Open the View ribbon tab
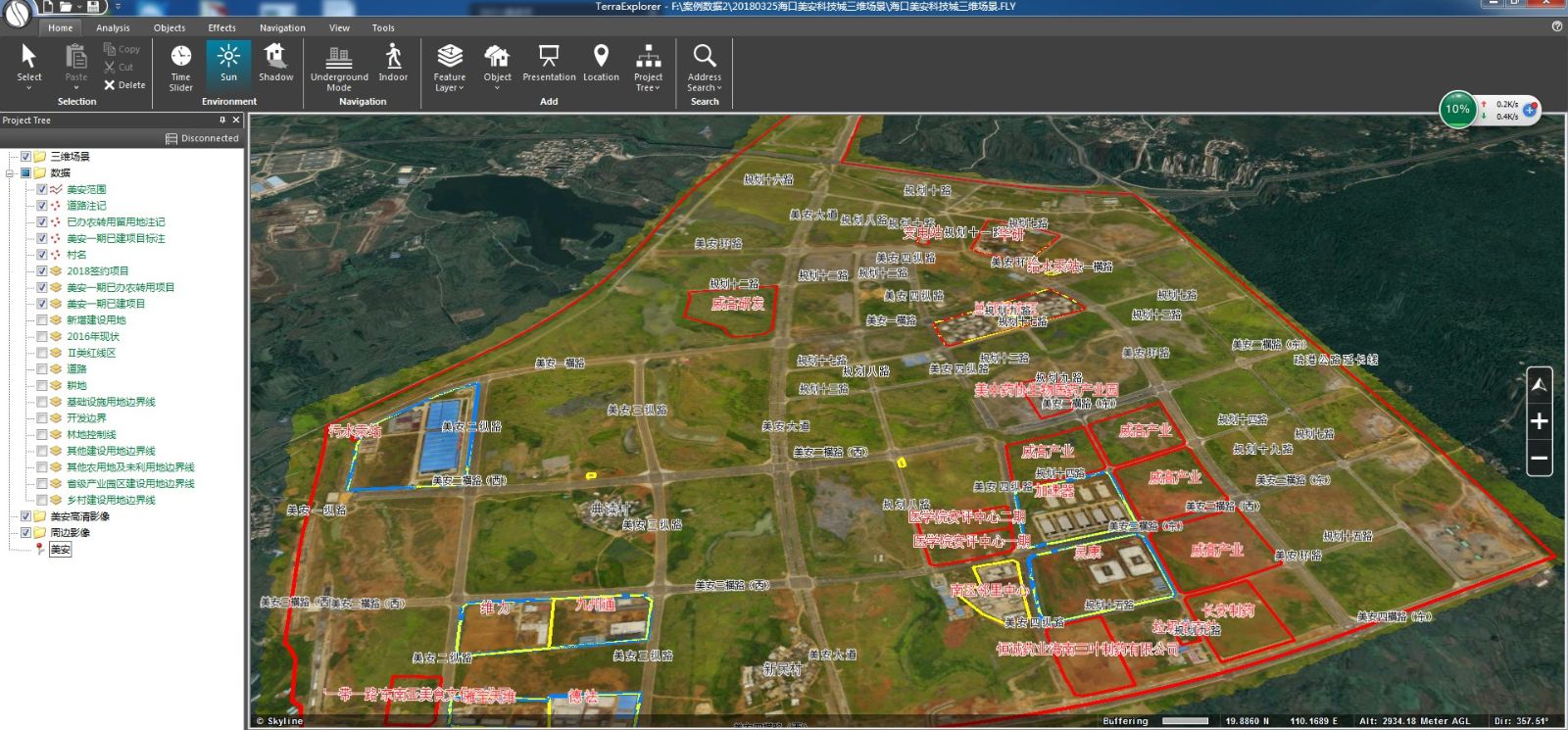Image resolution: width=1568 pixels, height=730 pixels. point(339,27)
